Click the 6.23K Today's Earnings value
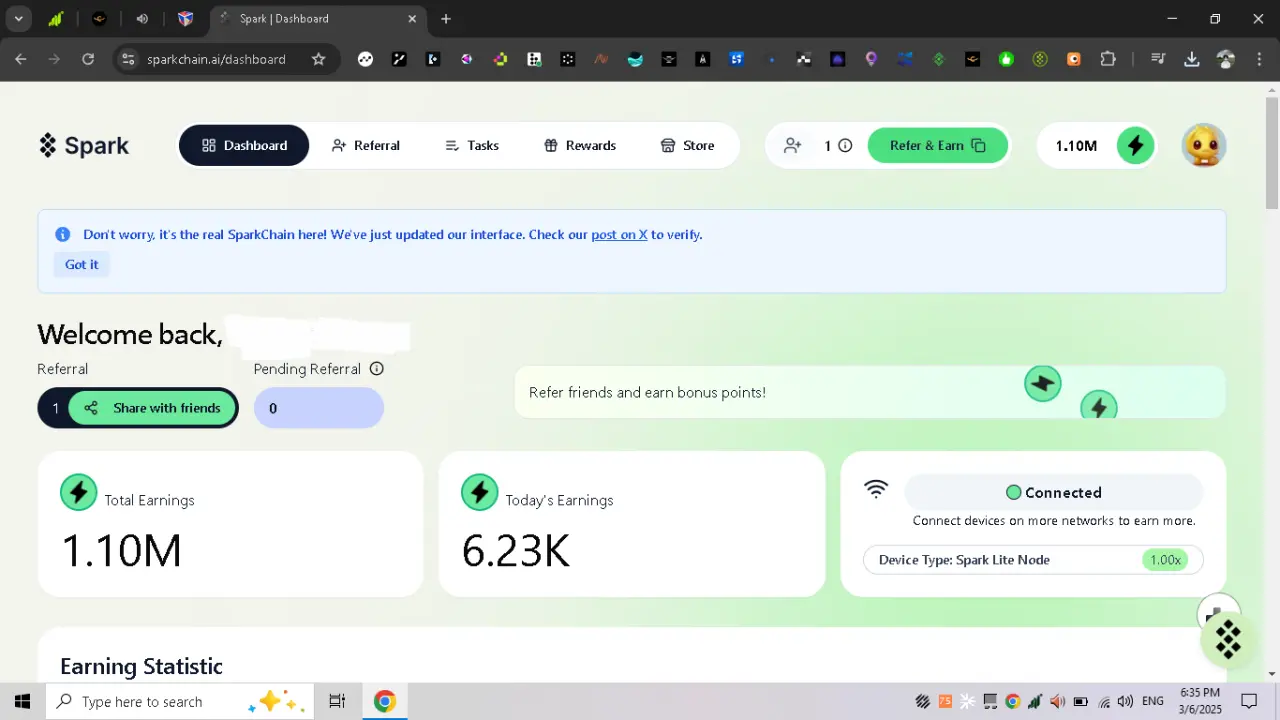The height and width of the screenshot is (720, 1280). pyautogui.click(x=516, y=551)
